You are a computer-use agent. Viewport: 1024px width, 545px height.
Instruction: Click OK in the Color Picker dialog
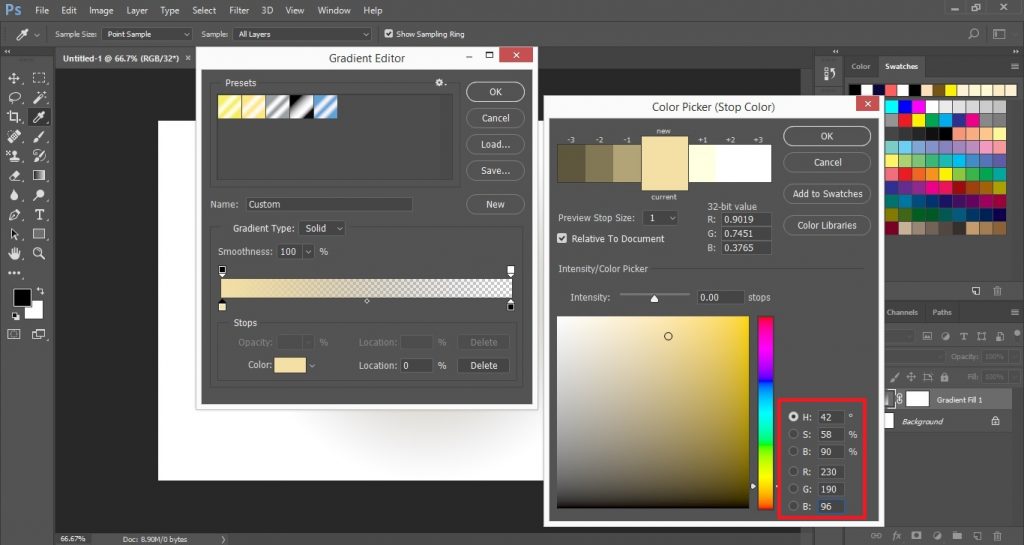(x=827, y=136)
